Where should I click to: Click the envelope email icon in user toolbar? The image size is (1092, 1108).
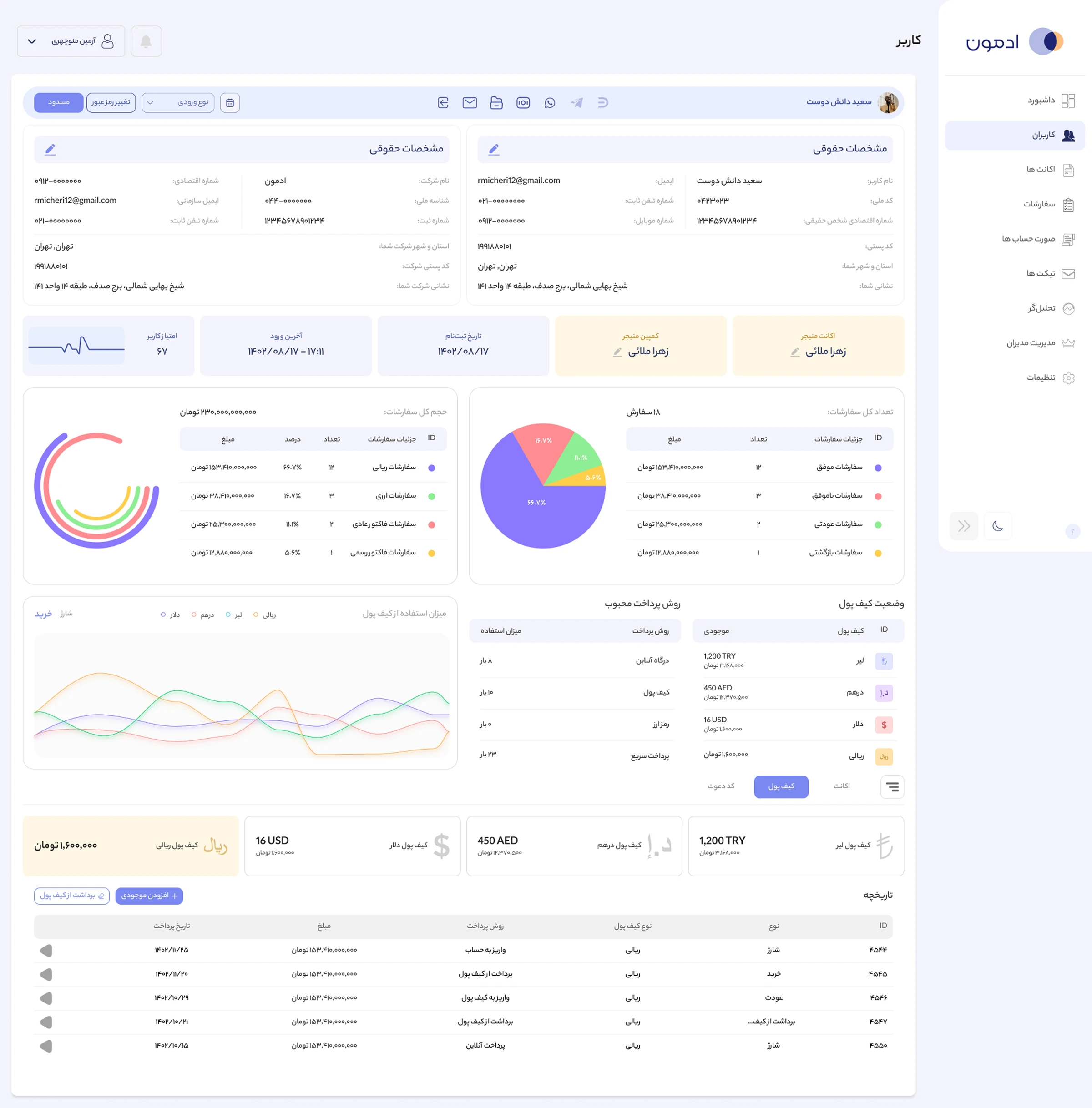pyautogui.click(x=470, y=103)
